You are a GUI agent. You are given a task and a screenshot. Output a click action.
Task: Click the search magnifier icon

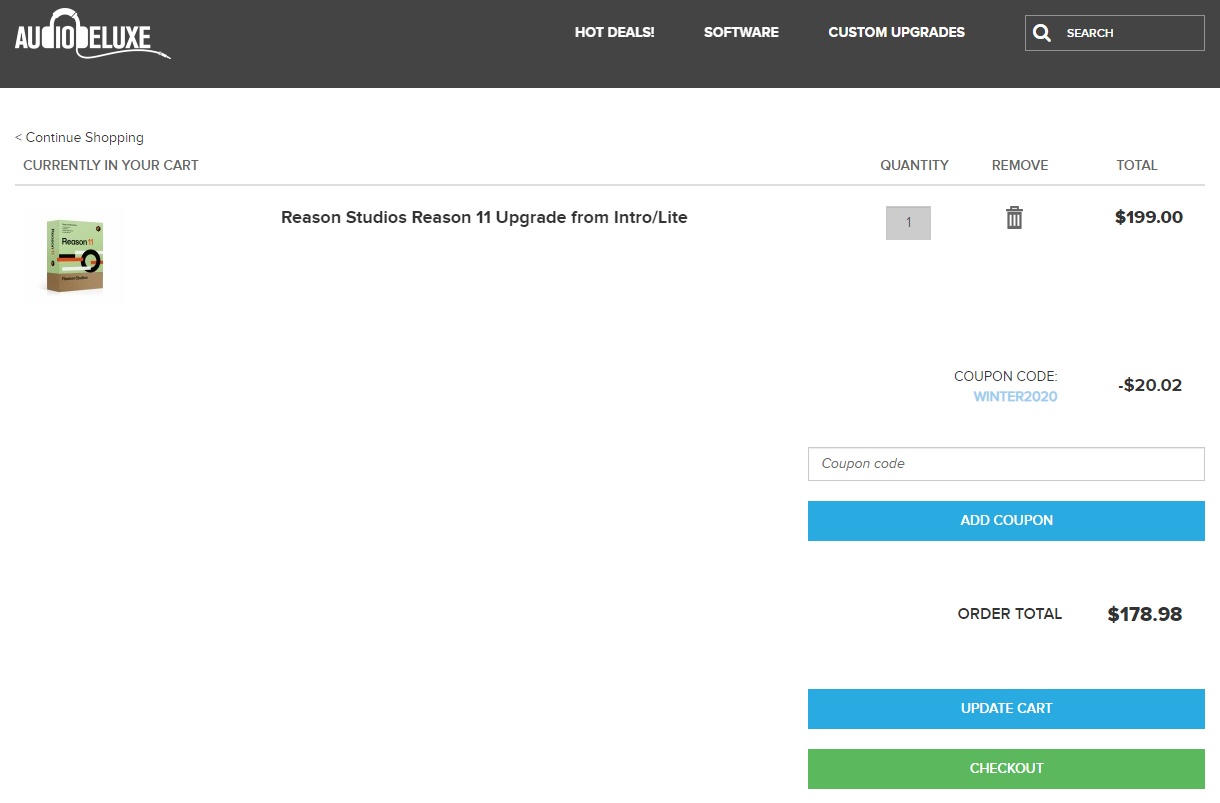1042,33
